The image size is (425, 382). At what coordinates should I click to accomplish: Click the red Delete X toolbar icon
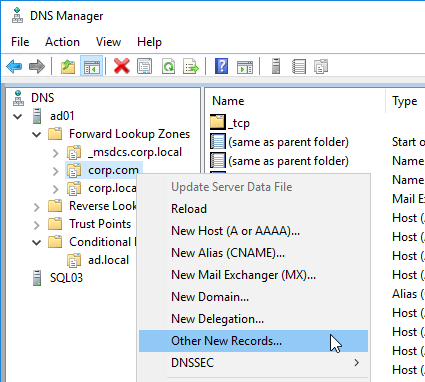(122, 66)
